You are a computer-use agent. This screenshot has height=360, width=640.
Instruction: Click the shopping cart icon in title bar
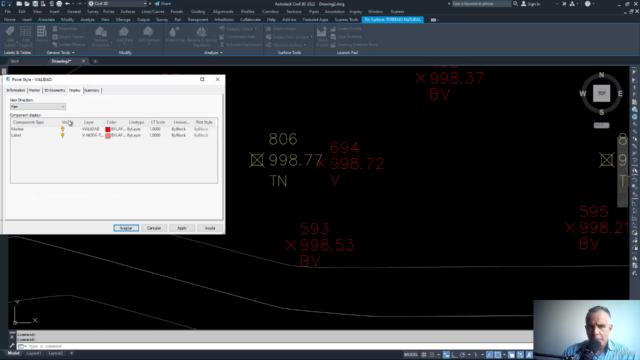click(564, 4)
